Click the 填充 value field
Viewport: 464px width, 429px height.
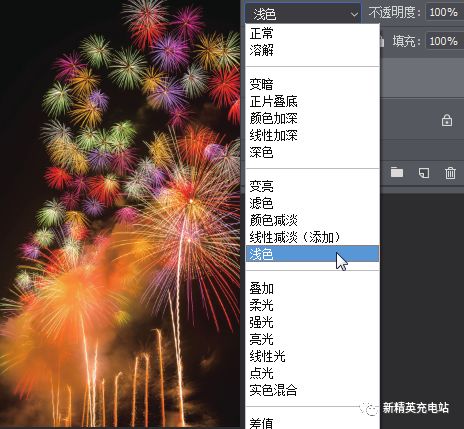[445, 41]
